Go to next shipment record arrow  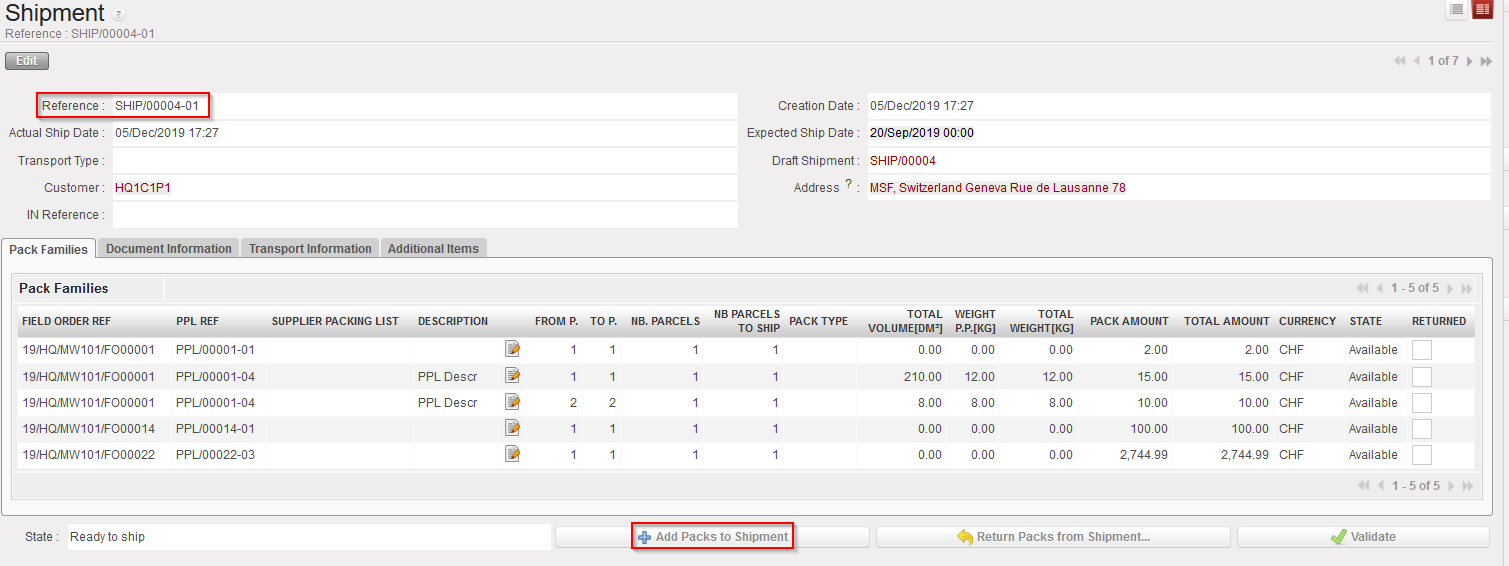point(1469,61)
